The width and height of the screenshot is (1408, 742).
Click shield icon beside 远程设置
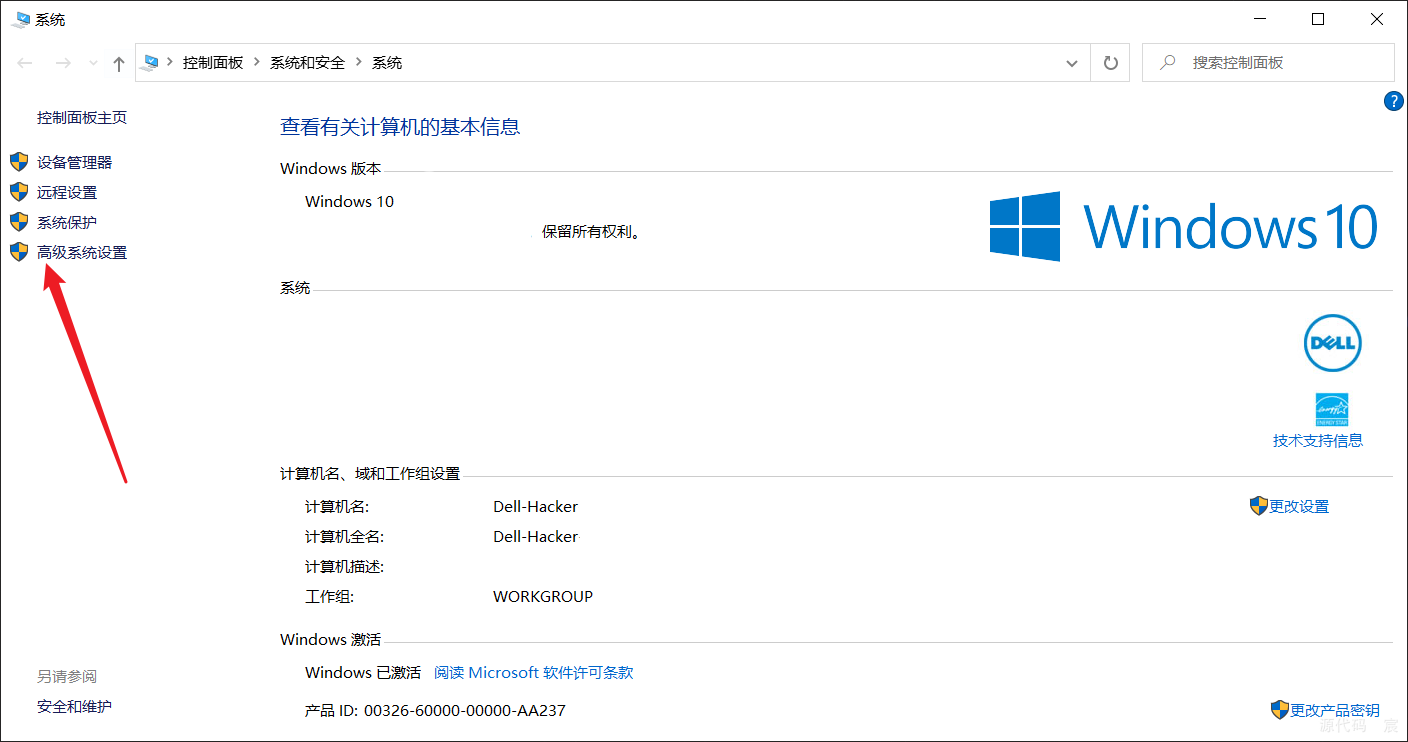click(x=19, y=192)
